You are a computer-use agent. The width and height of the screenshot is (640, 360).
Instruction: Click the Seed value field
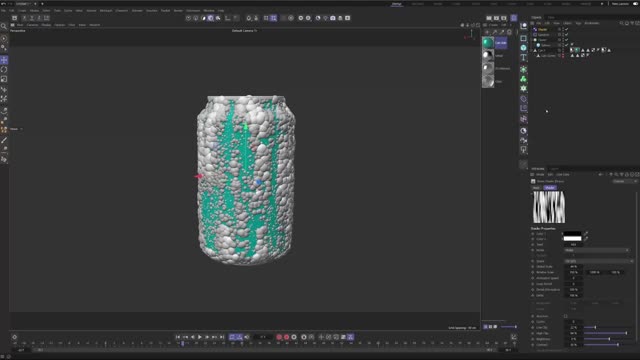click(x=573, y=244)
